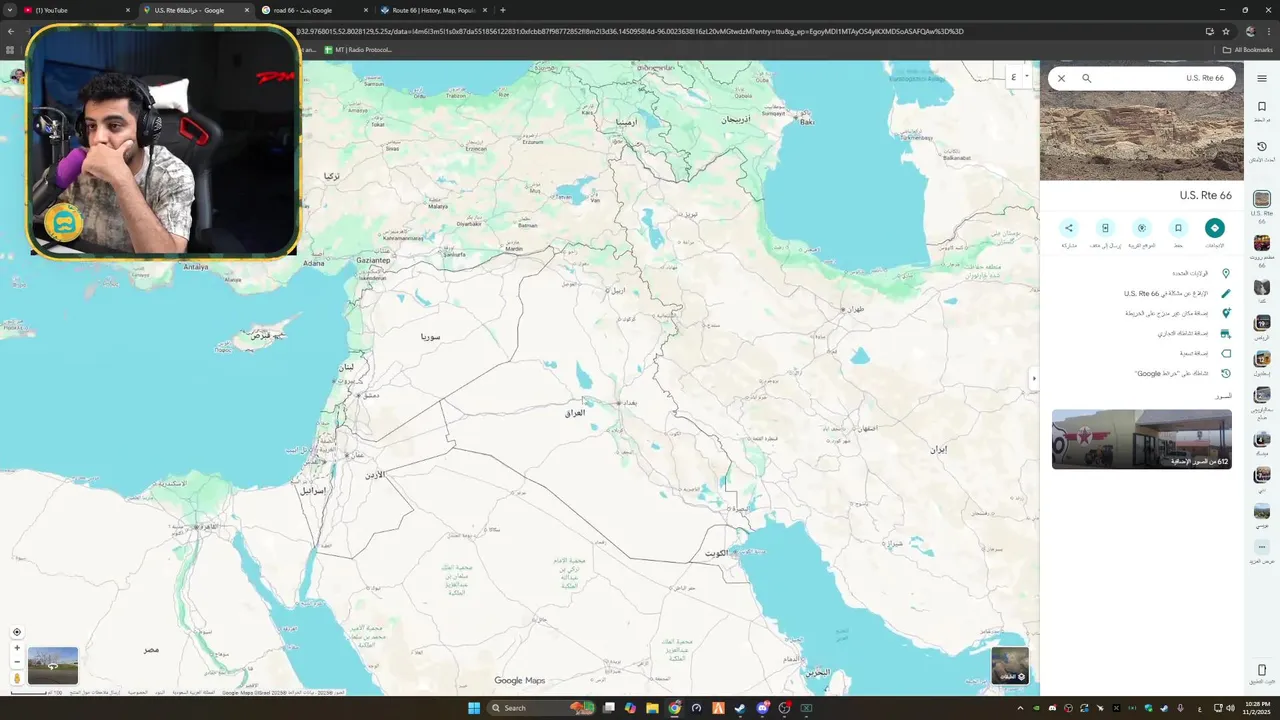Open the map layers thumbnail bottom-left
This screenshot has height=720, width=1280.
coord(53,666)
